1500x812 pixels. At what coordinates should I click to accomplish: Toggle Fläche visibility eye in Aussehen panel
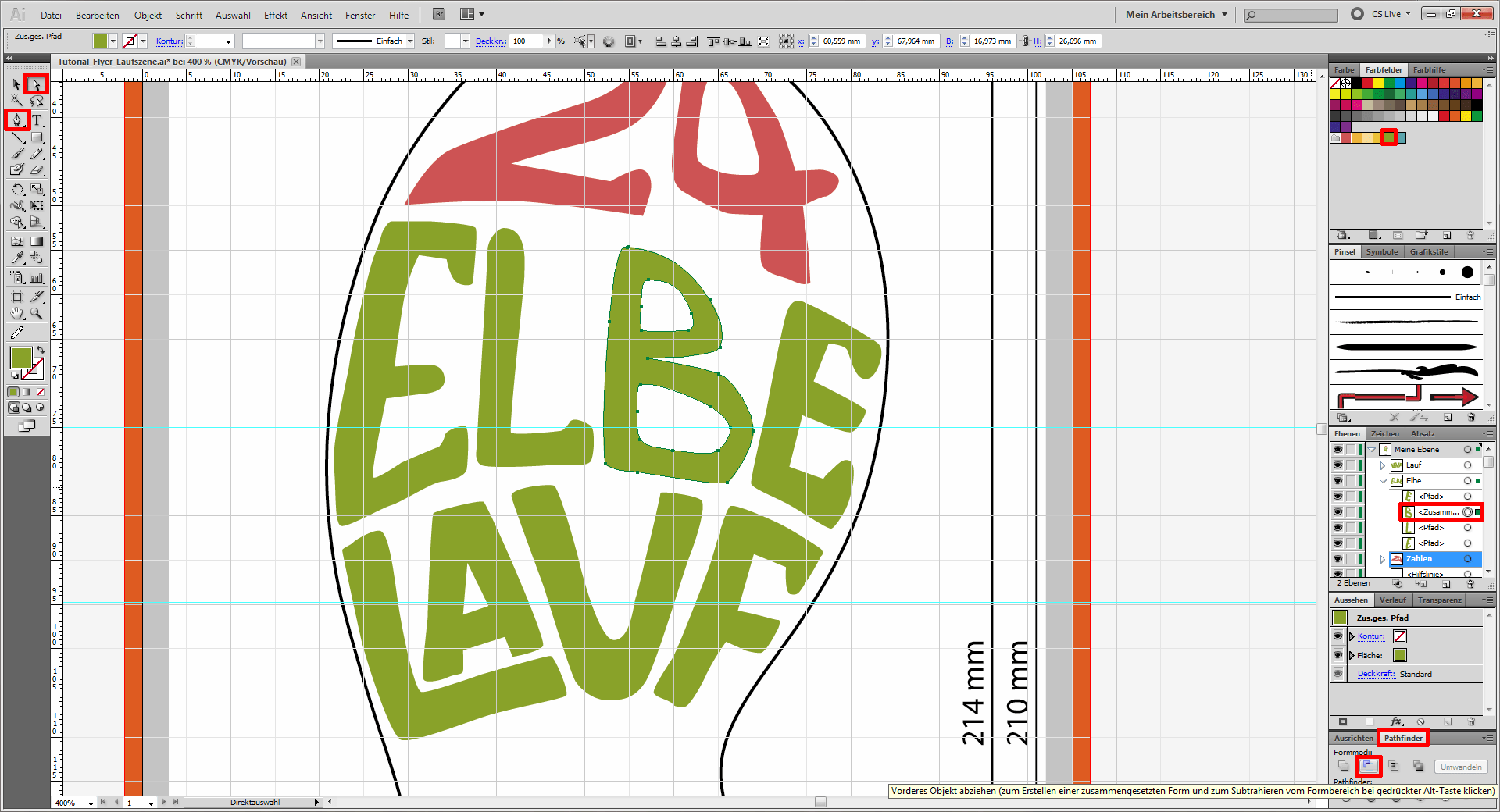(x=1337, y=656)
